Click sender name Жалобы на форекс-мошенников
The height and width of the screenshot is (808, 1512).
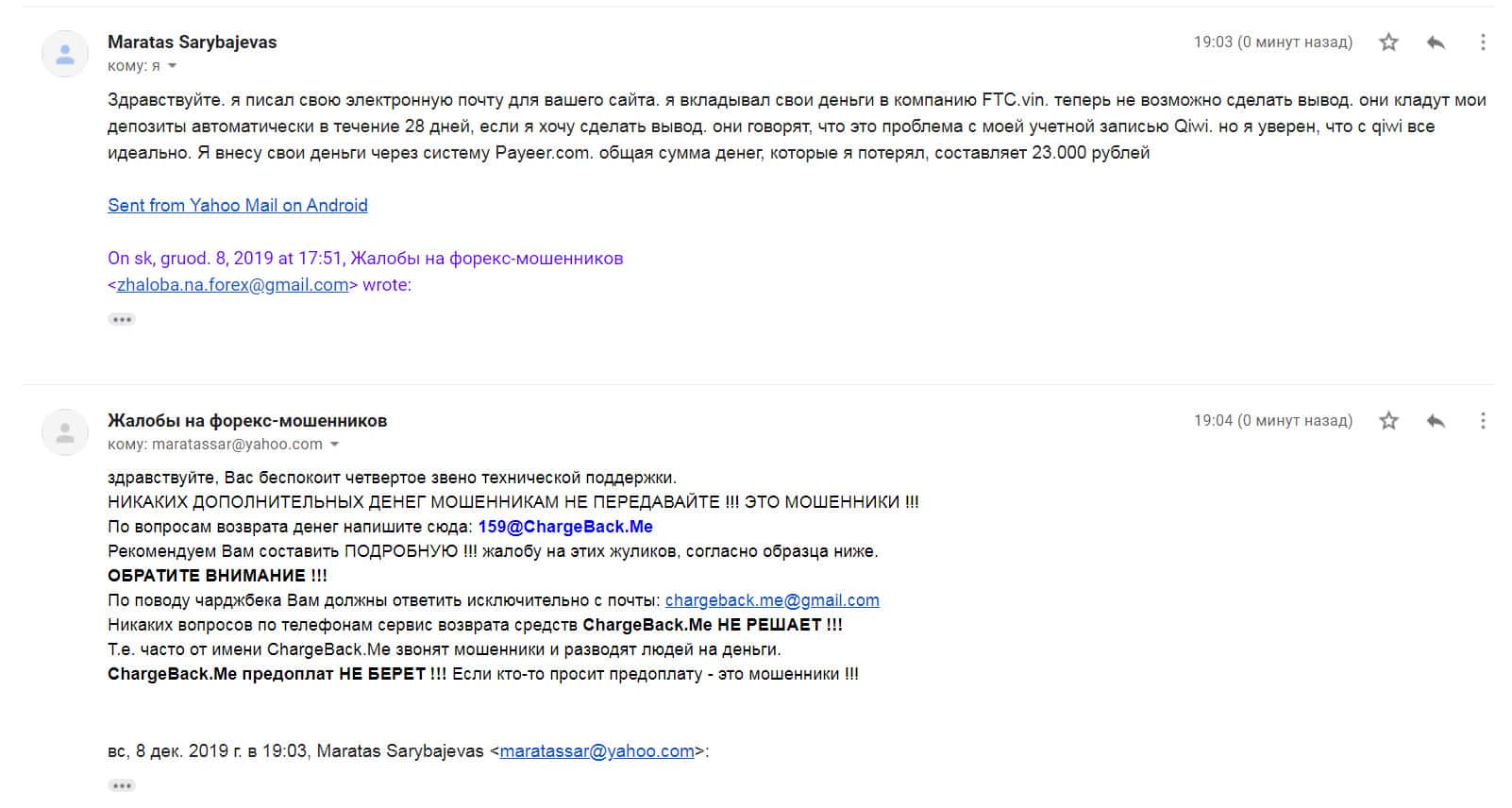pyautogui.click(x=247, y=420)
